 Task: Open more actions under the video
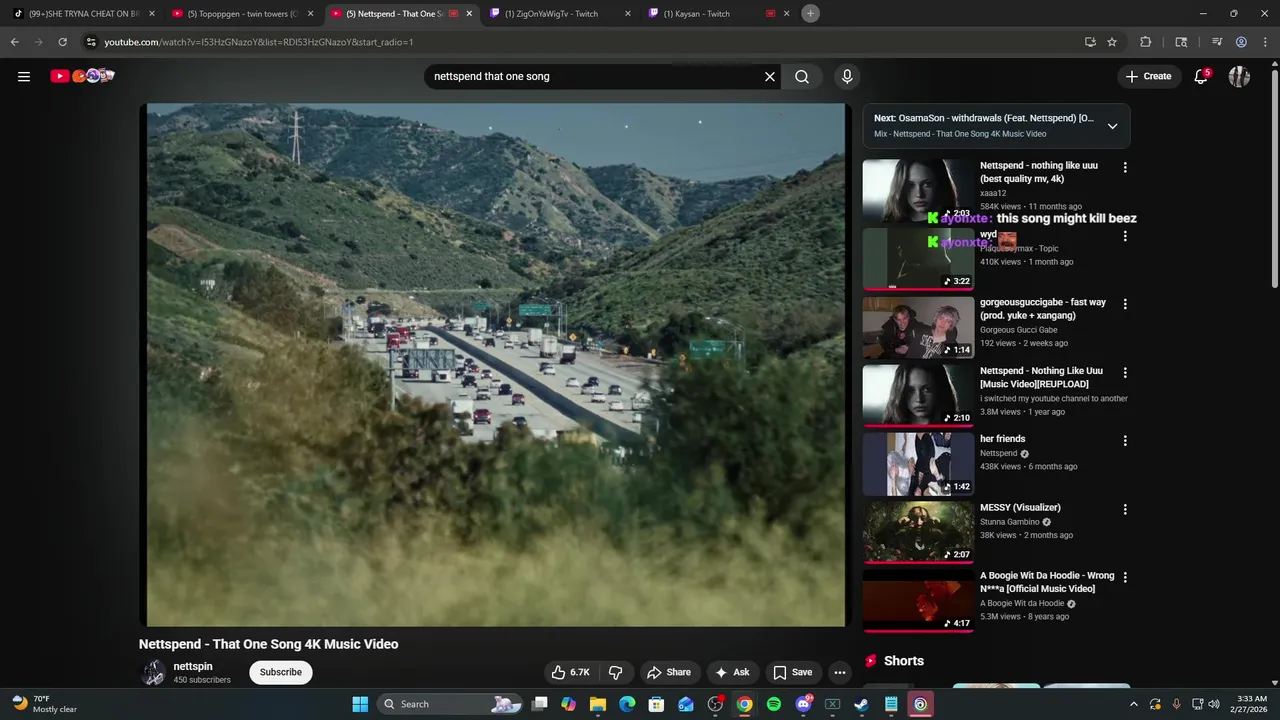coord(840,672)
